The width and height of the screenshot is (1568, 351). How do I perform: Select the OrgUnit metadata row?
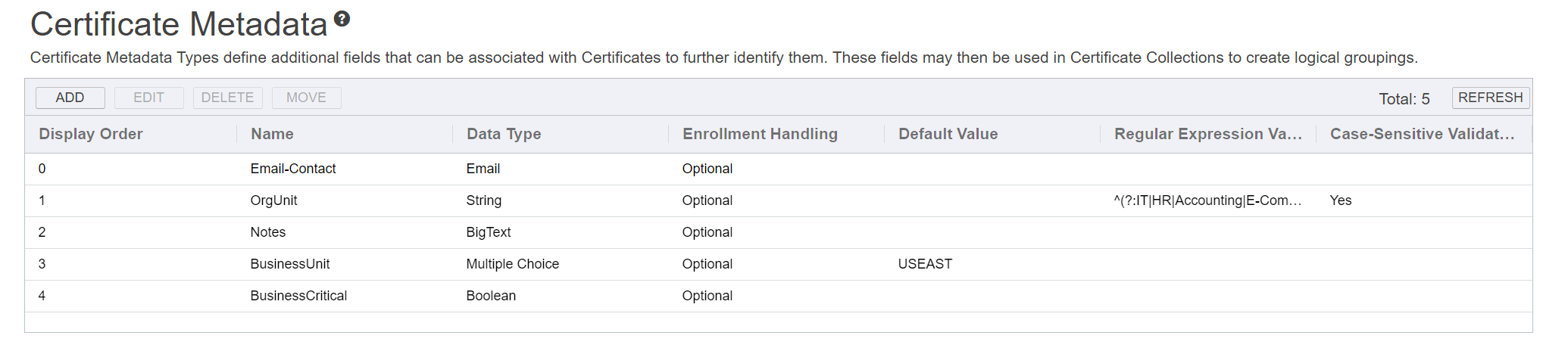273,200
